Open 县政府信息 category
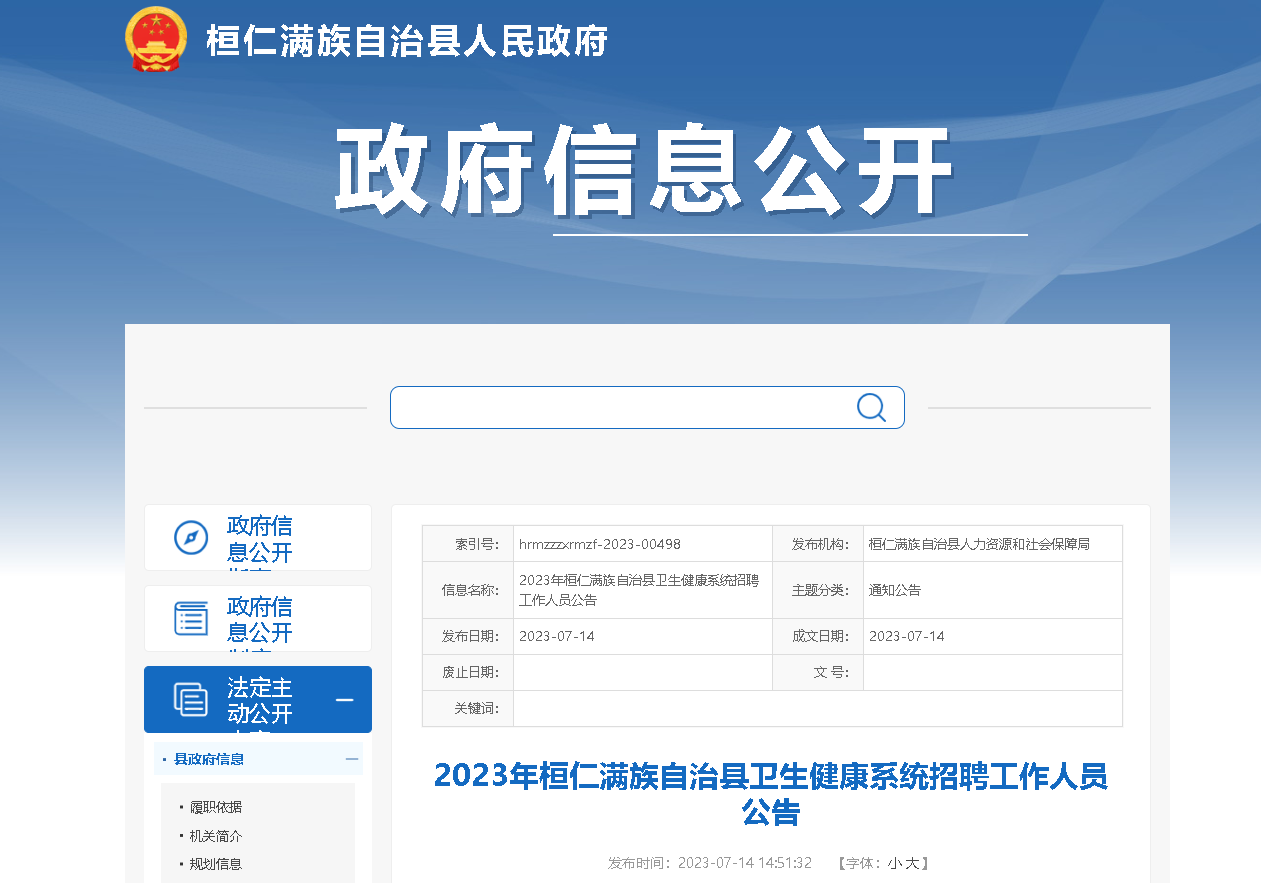Viewport: 1261px width, 883px height. (209, 759)
